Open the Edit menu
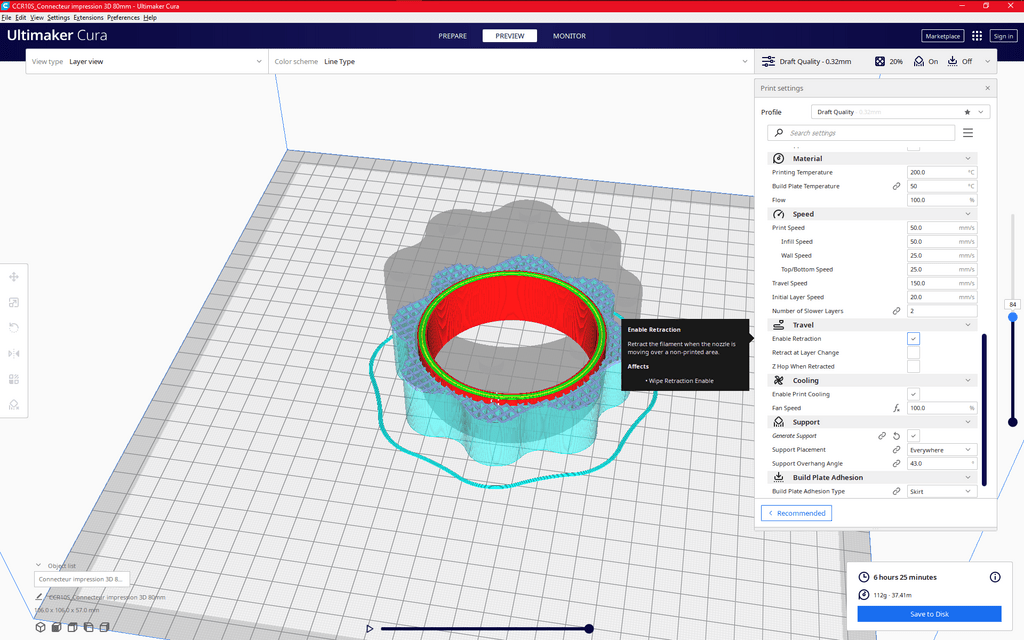The height and width of the screenshot is (640, 1024). click(x=21, y=18)
